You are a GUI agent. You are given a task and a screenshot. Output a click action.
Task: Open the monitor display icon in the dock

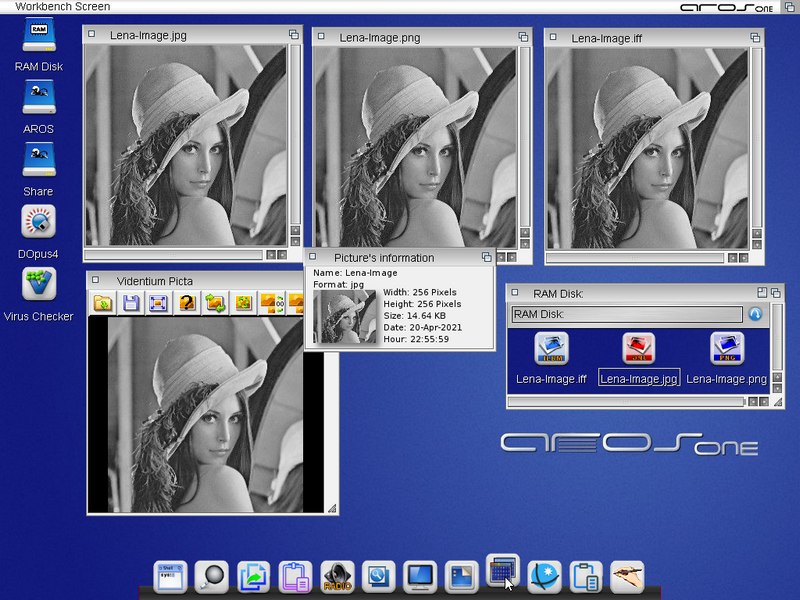420,577
